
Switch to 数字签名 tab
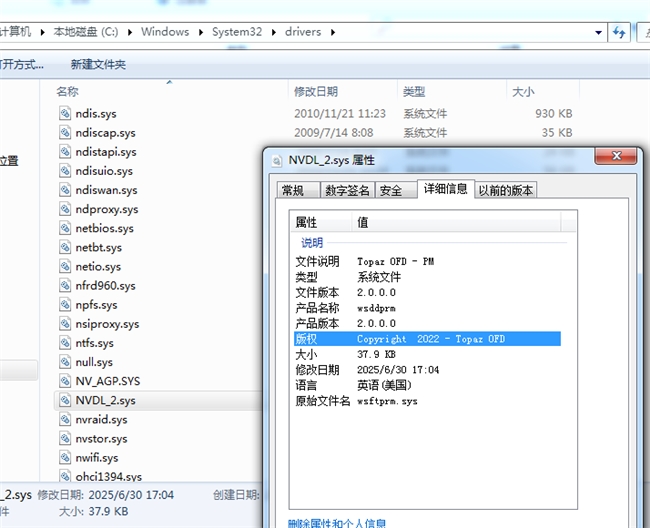click(347, 190)
